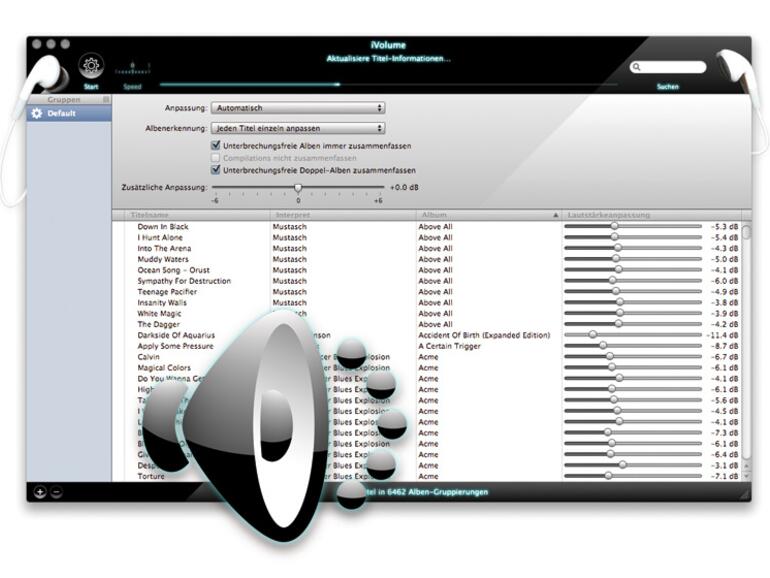Select the track 'Teenage Pacifier'
770x578 pixels.
(x=167, y=292)
